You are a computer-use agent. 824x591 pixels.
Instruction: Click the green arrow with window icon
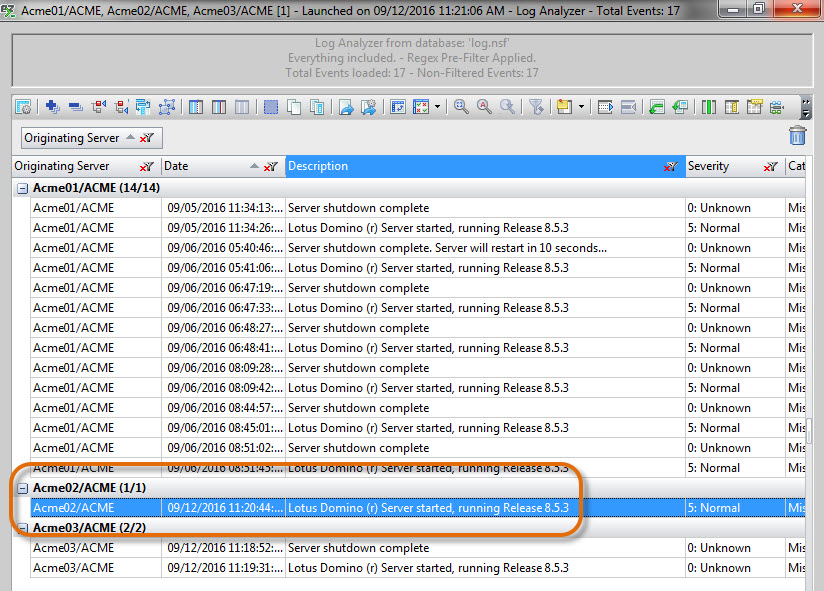coord(680,107)
